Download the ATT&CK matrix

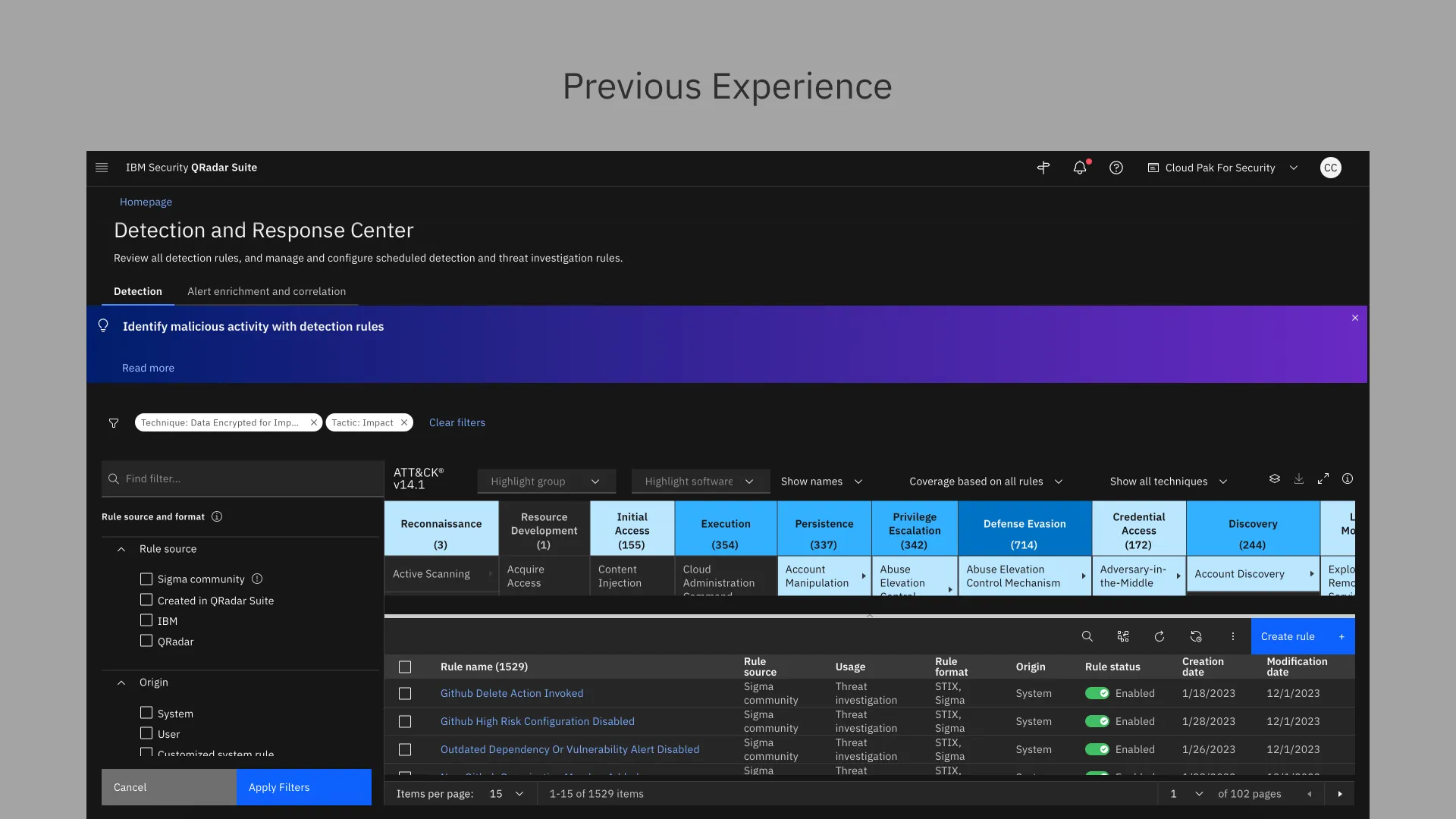coord(1299,479)
